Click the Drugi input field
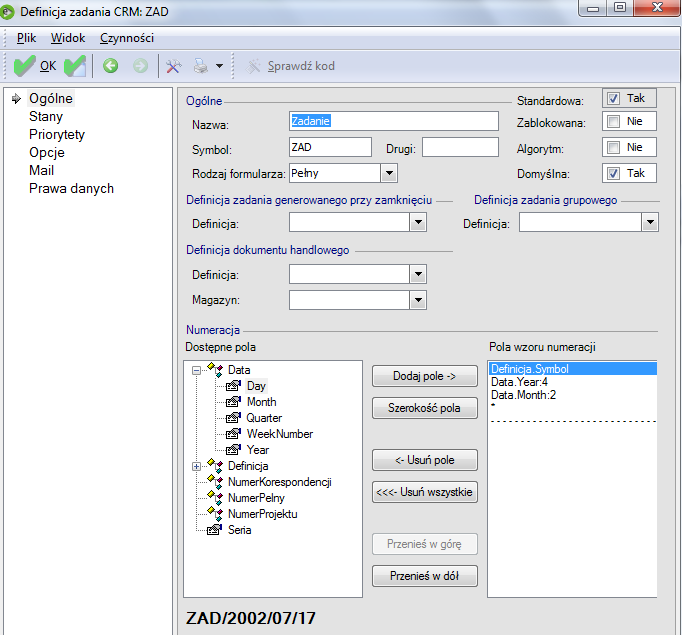This screenshot has width=682, height=635. pyautogui.click(x=460, y=147)
